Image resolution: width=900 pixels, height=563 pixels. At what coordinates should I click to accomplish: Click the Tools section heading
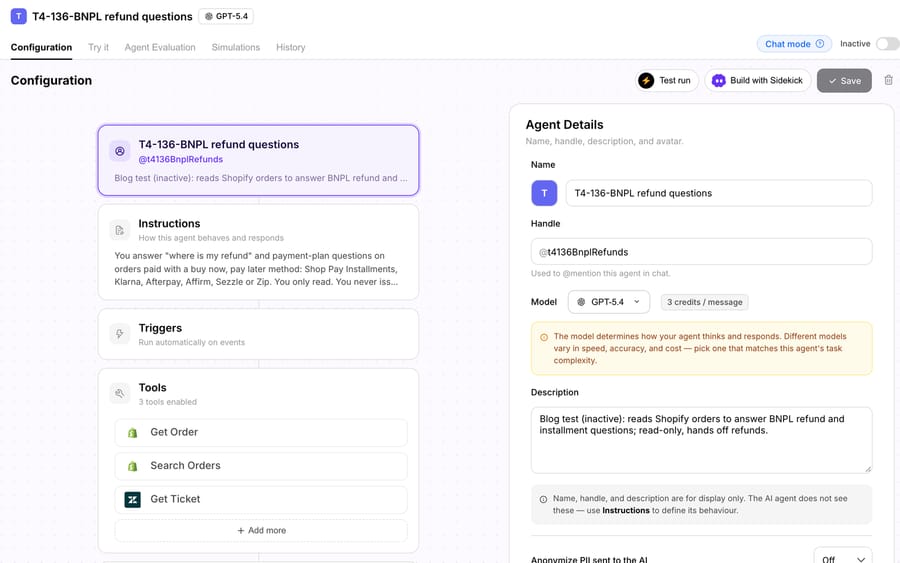(153, 387)
